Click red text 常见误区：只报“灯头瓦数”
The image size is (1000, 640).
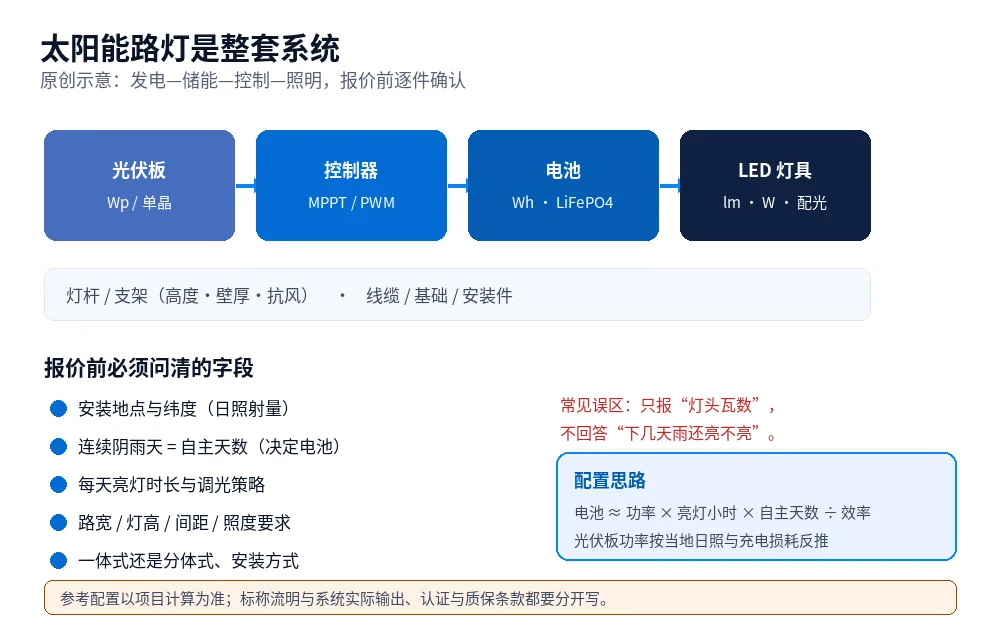tap(661, 405)
